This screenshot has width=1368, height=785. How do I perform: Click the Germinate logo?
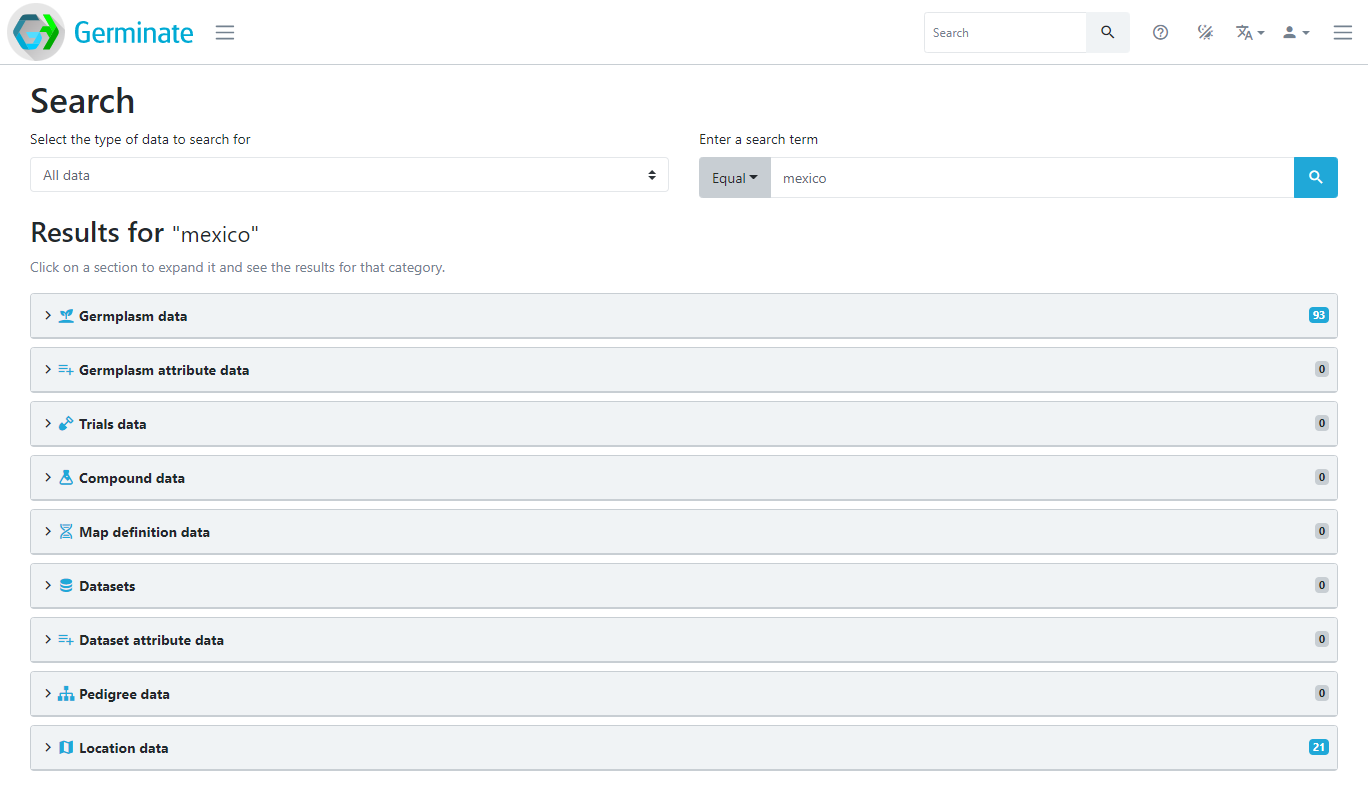[100, 32]
